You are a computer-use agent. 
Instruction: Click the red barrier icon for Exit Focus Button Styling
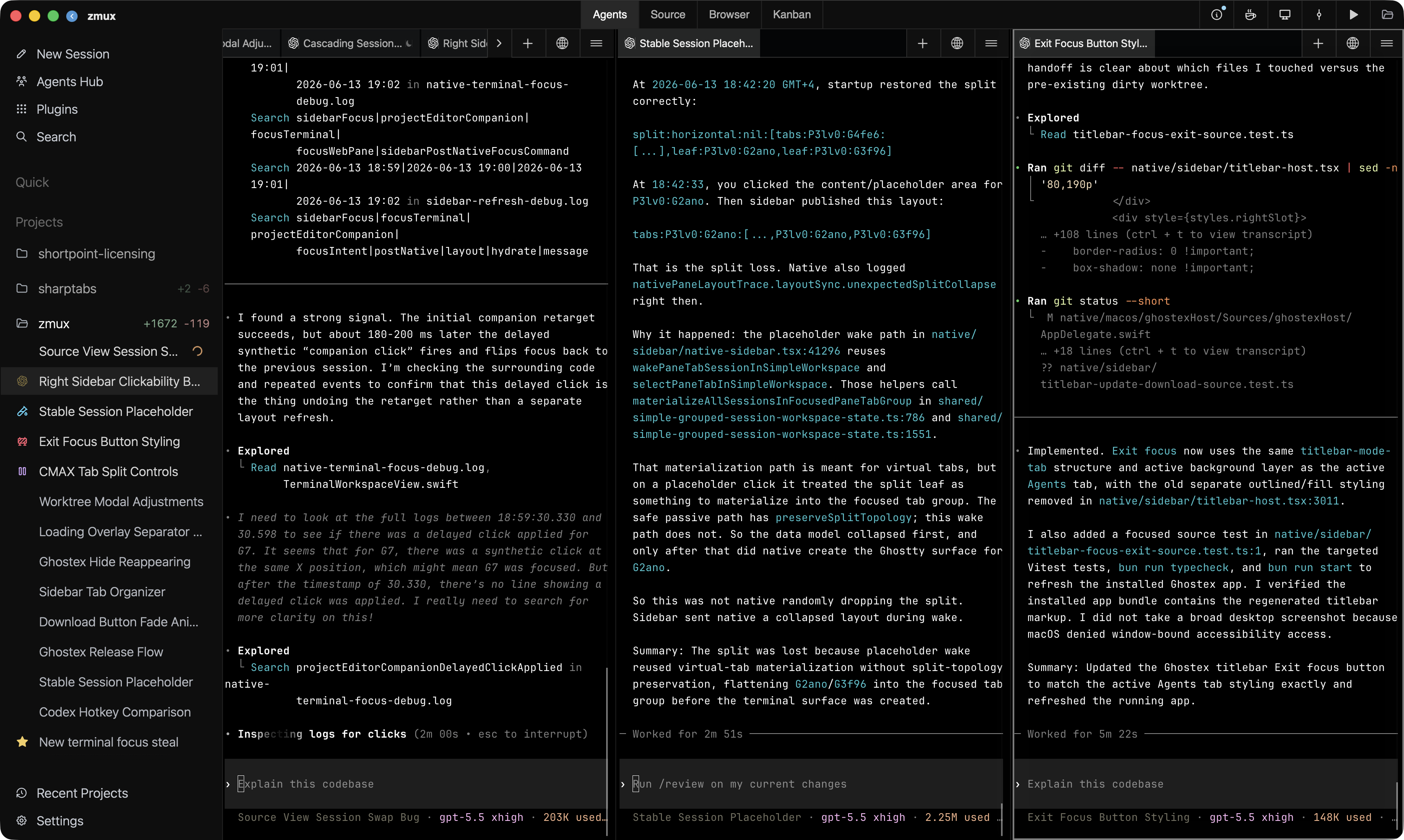22,442
